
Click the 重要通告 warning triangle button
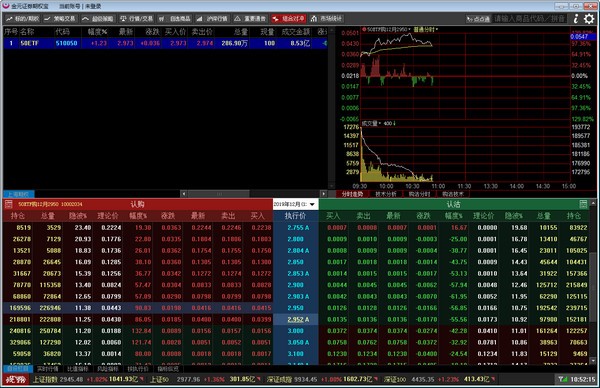coord(250,18)
